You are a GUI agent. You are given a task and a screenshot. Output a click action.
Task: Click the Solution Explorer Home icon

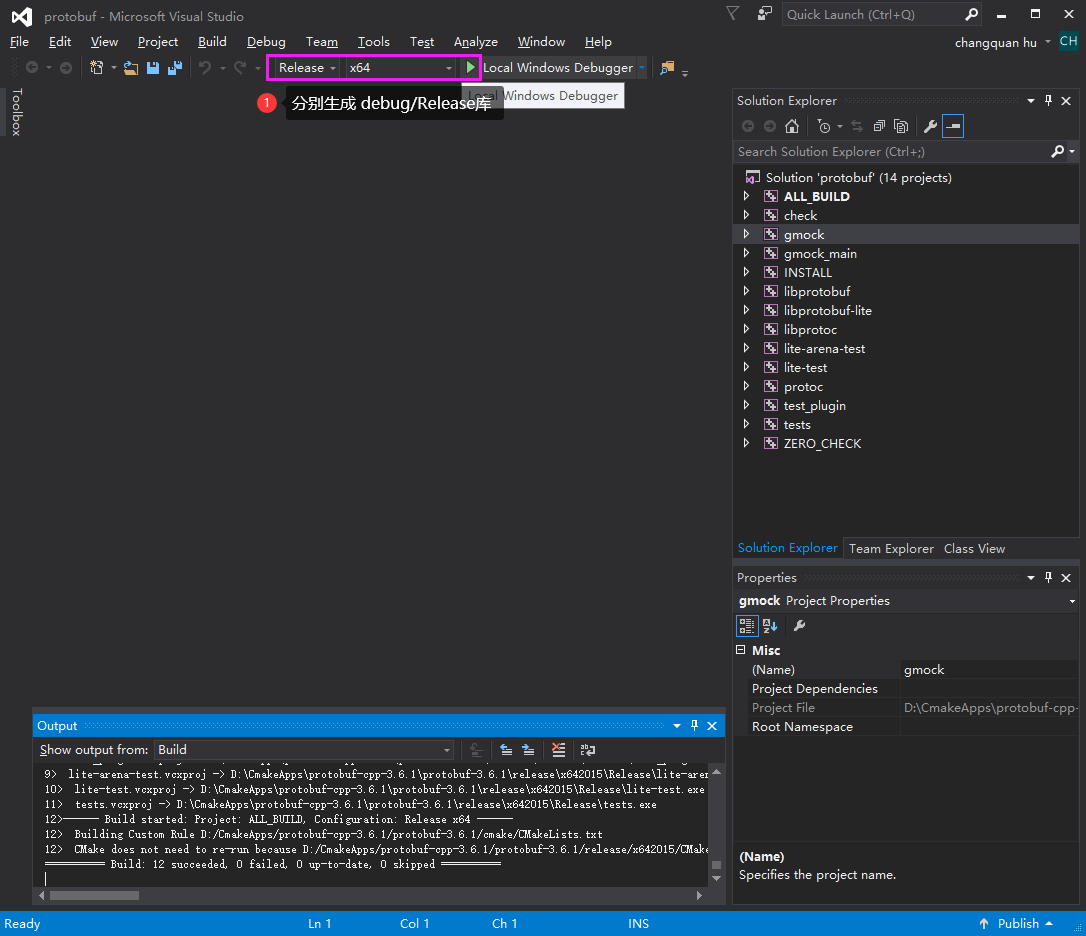pos(792,126)
